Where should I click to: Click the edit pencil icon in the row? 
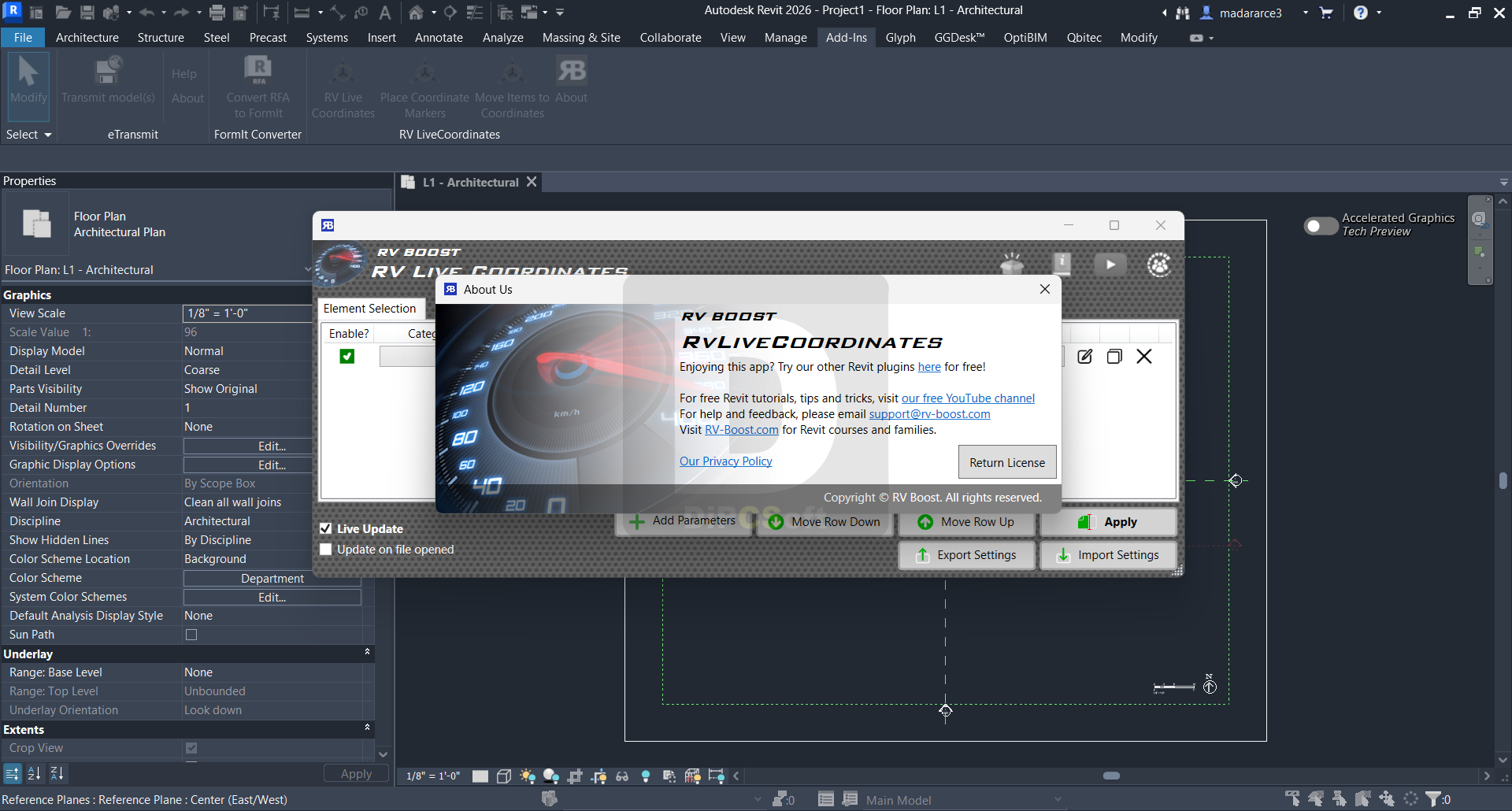click(1085, 357)
